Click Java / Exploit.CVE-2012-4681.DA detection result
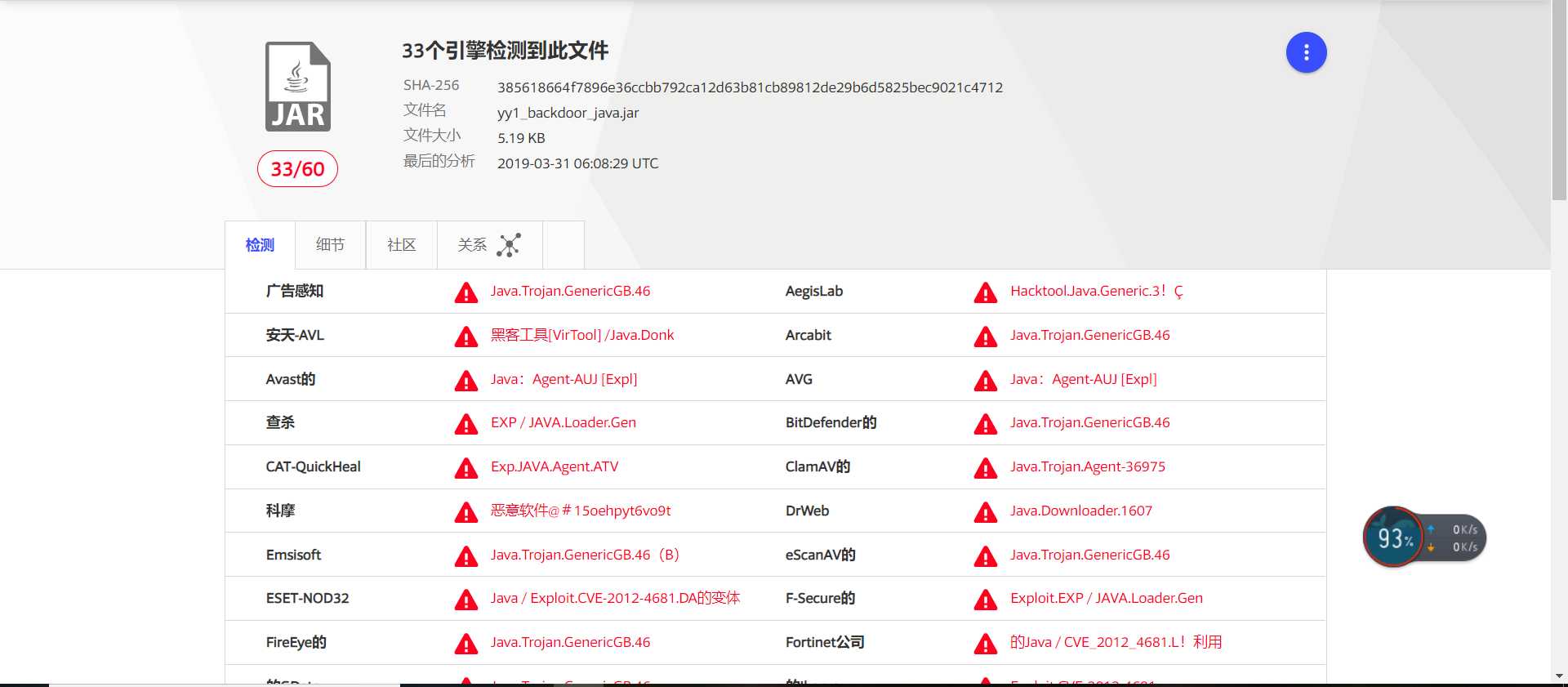The width and height of the screenshot is (1568, 687). pyautogui.click(x=615, y=598)
